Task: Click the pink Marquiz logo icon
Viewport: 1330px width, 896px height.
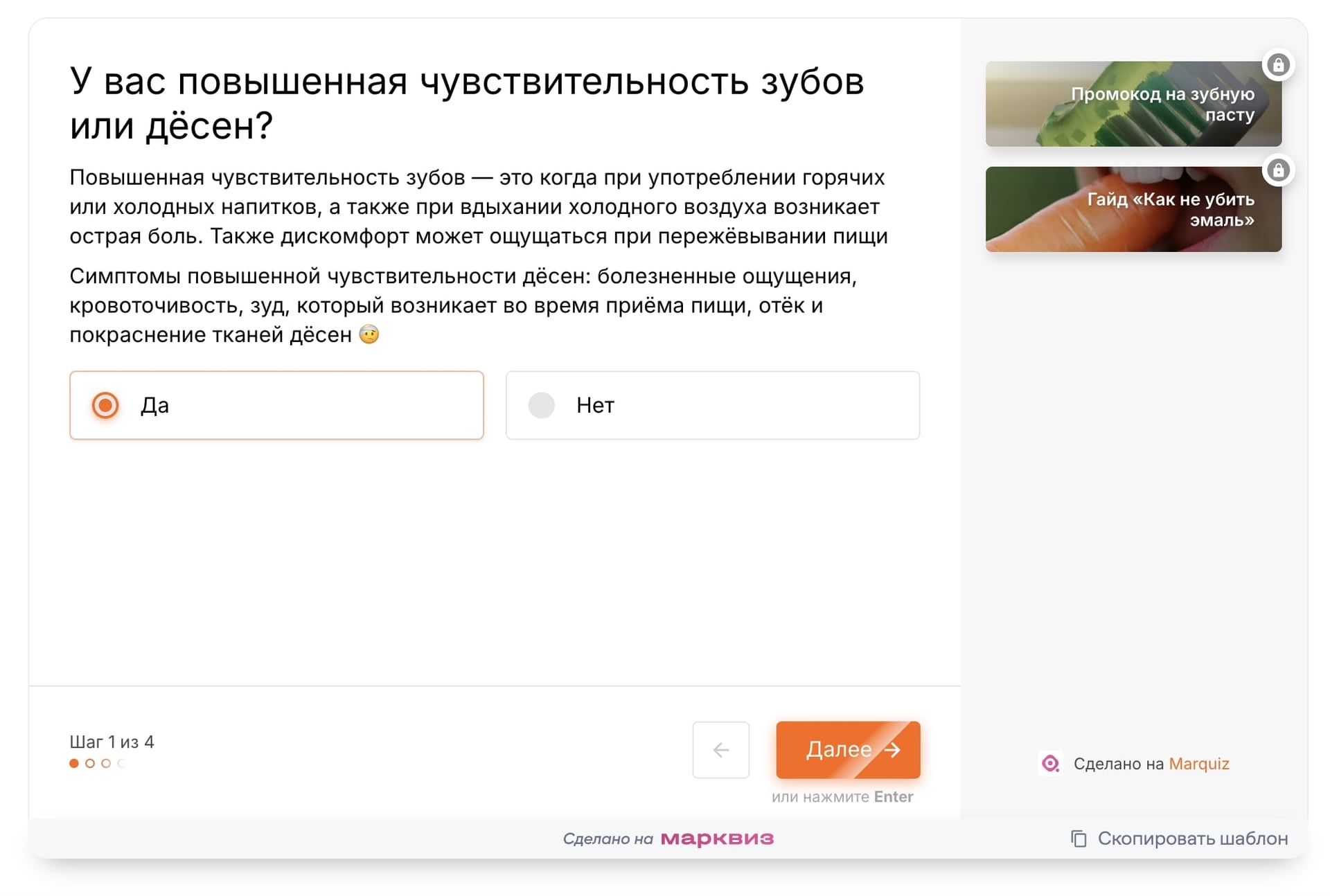Action: pyautogui.click(x=1050, y=764)
